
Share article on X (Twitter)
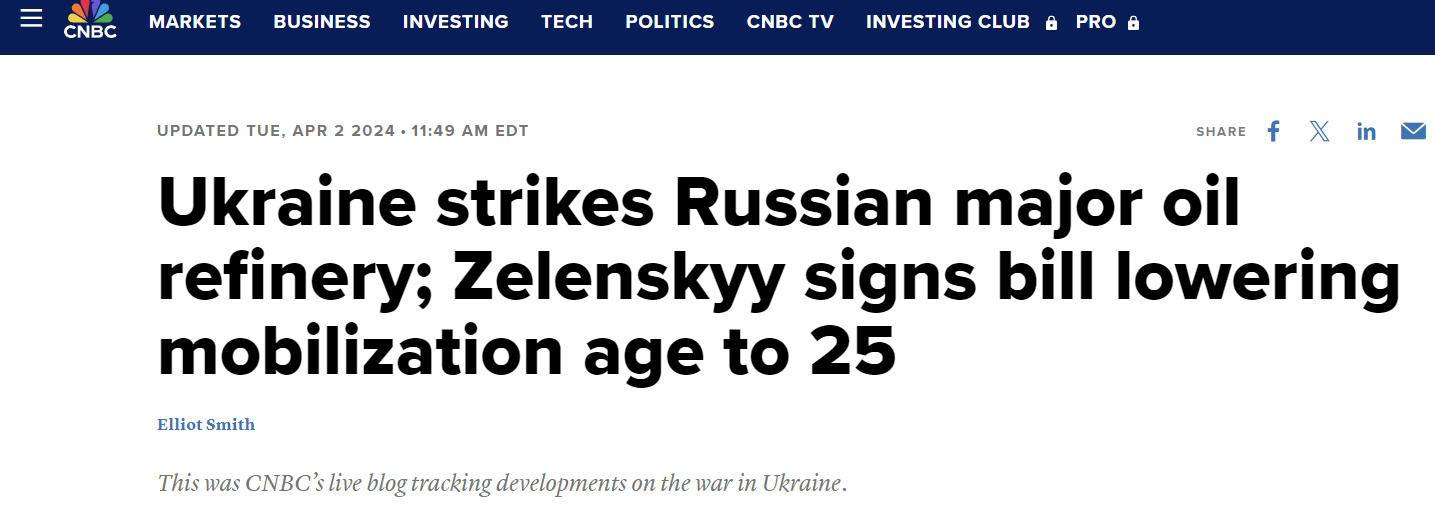click(x=1319, y=131)
